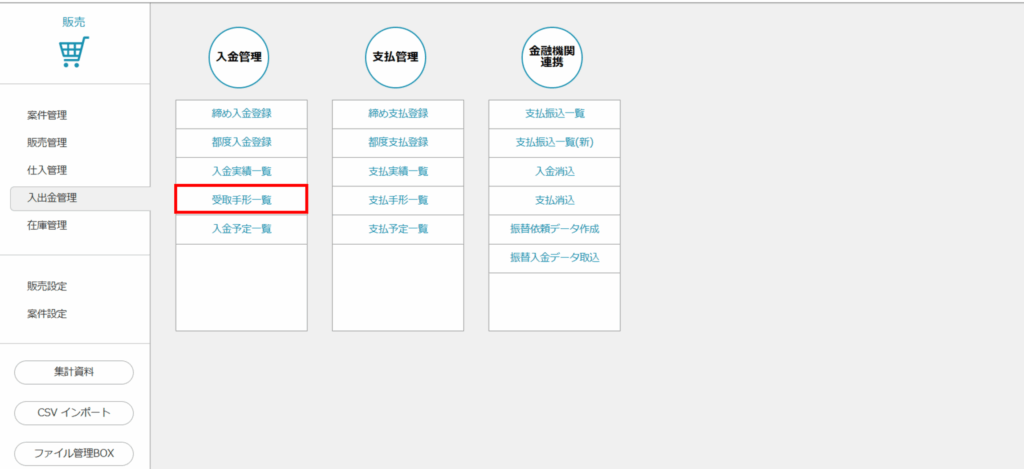Screen dimensions: 1024x469
Task: Open 案件管理 in the sidebar
Action: pos(47,115)
